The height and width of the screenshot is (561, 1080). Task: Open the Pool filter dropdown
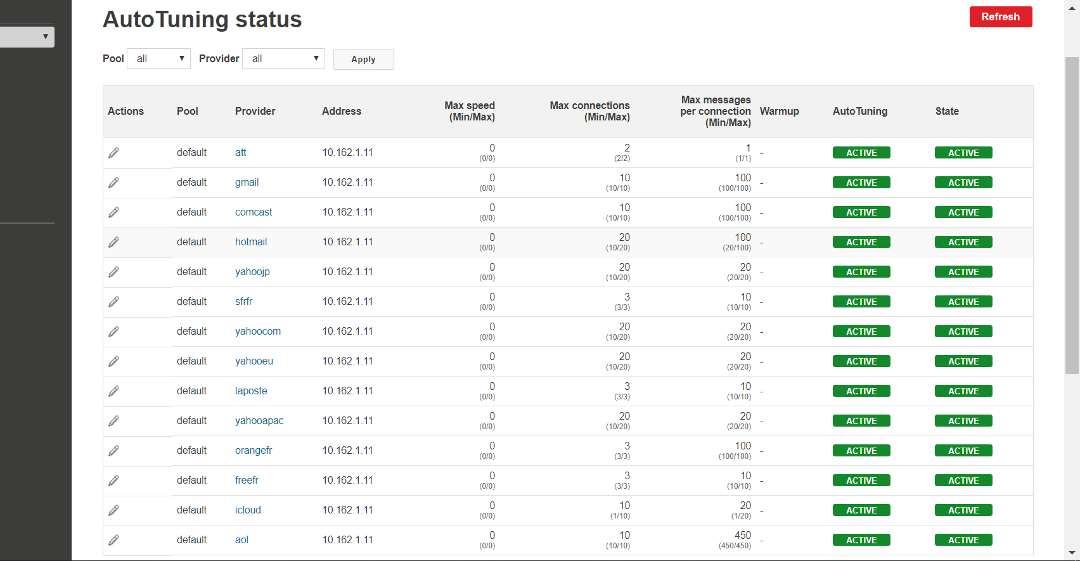[x=159, y=59]
